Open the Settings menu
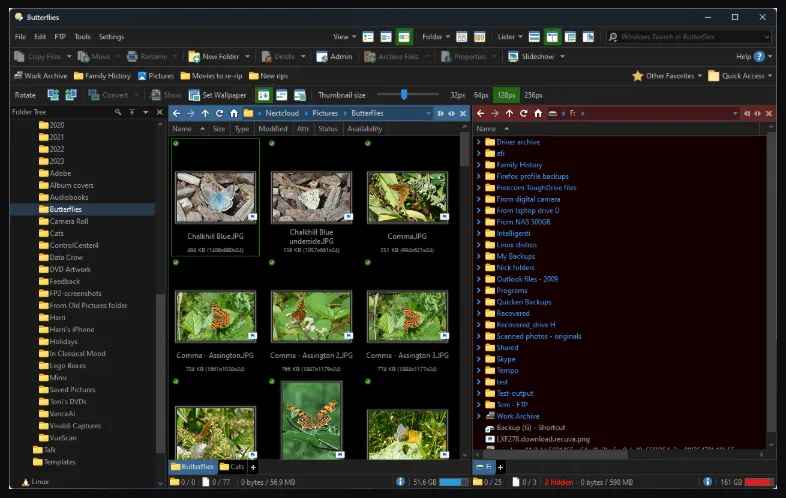Viewport: 786px width, 498px height. tap(111, 37)
